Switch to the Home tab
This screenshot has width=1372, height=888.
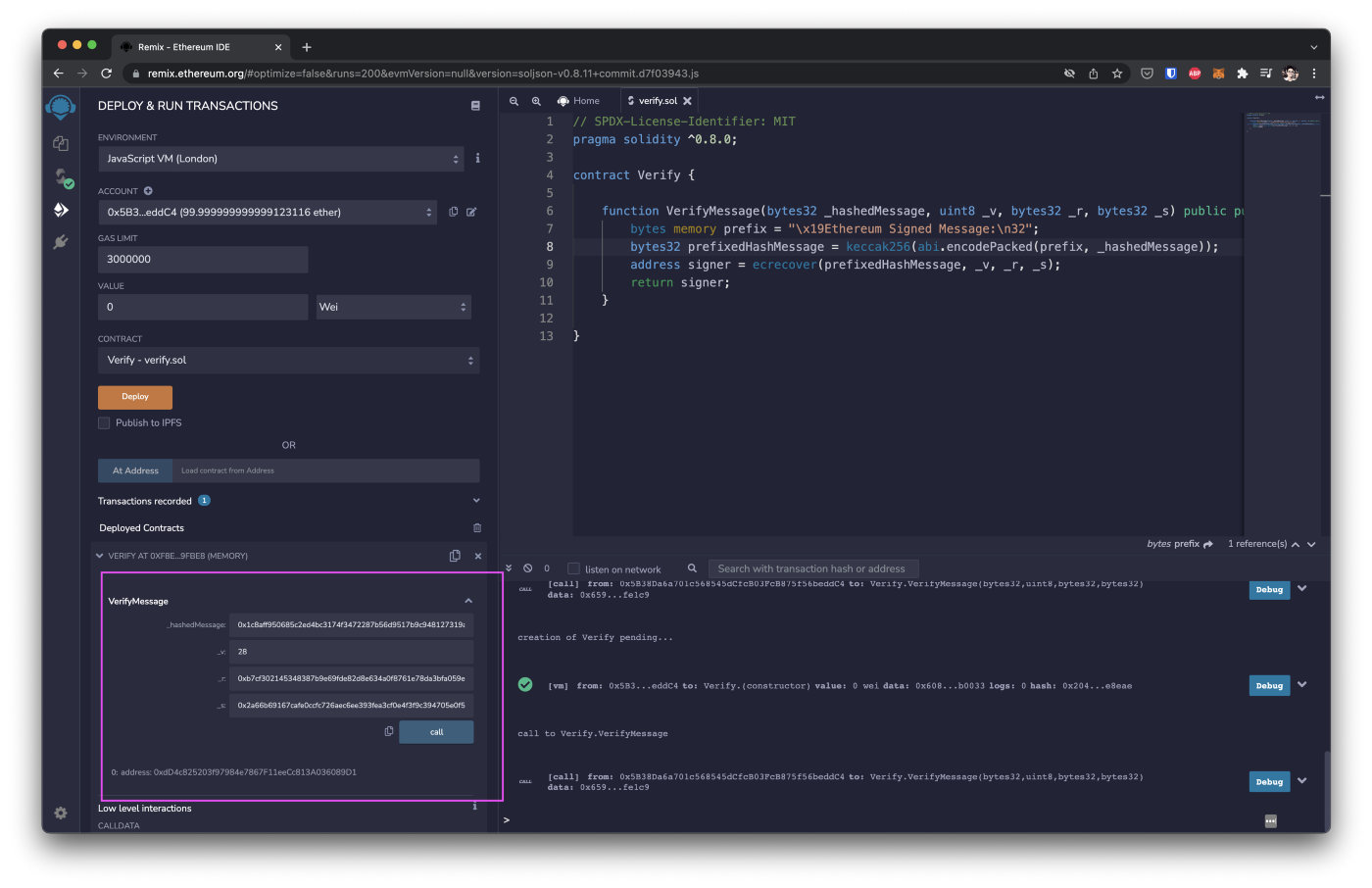pos(578,101)
